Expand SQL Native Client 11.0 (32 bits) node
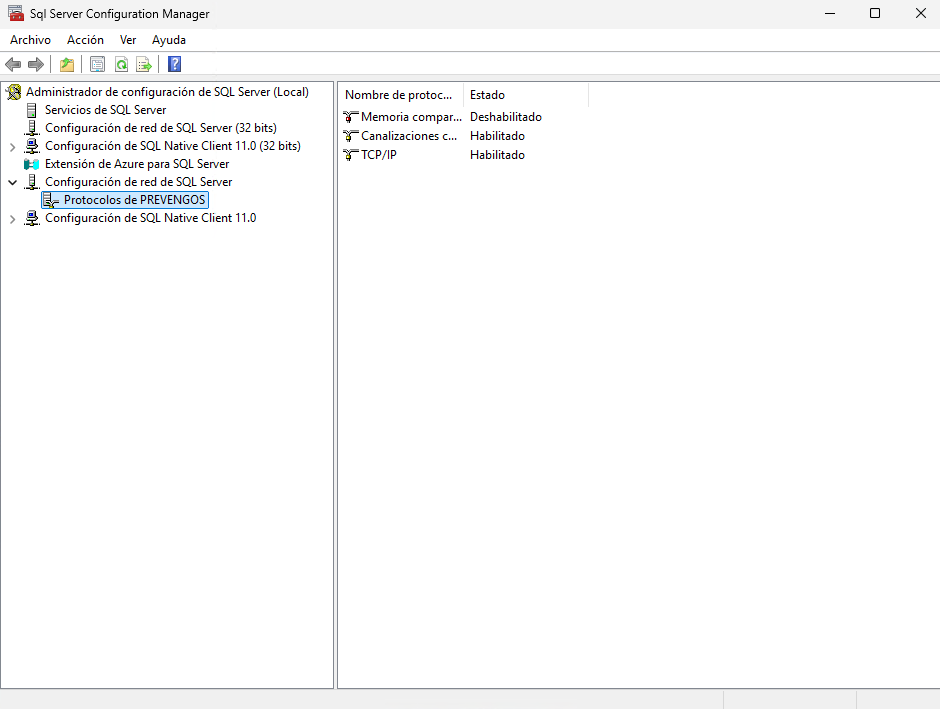This screenshot has width=940, height=709. (13, 147)
